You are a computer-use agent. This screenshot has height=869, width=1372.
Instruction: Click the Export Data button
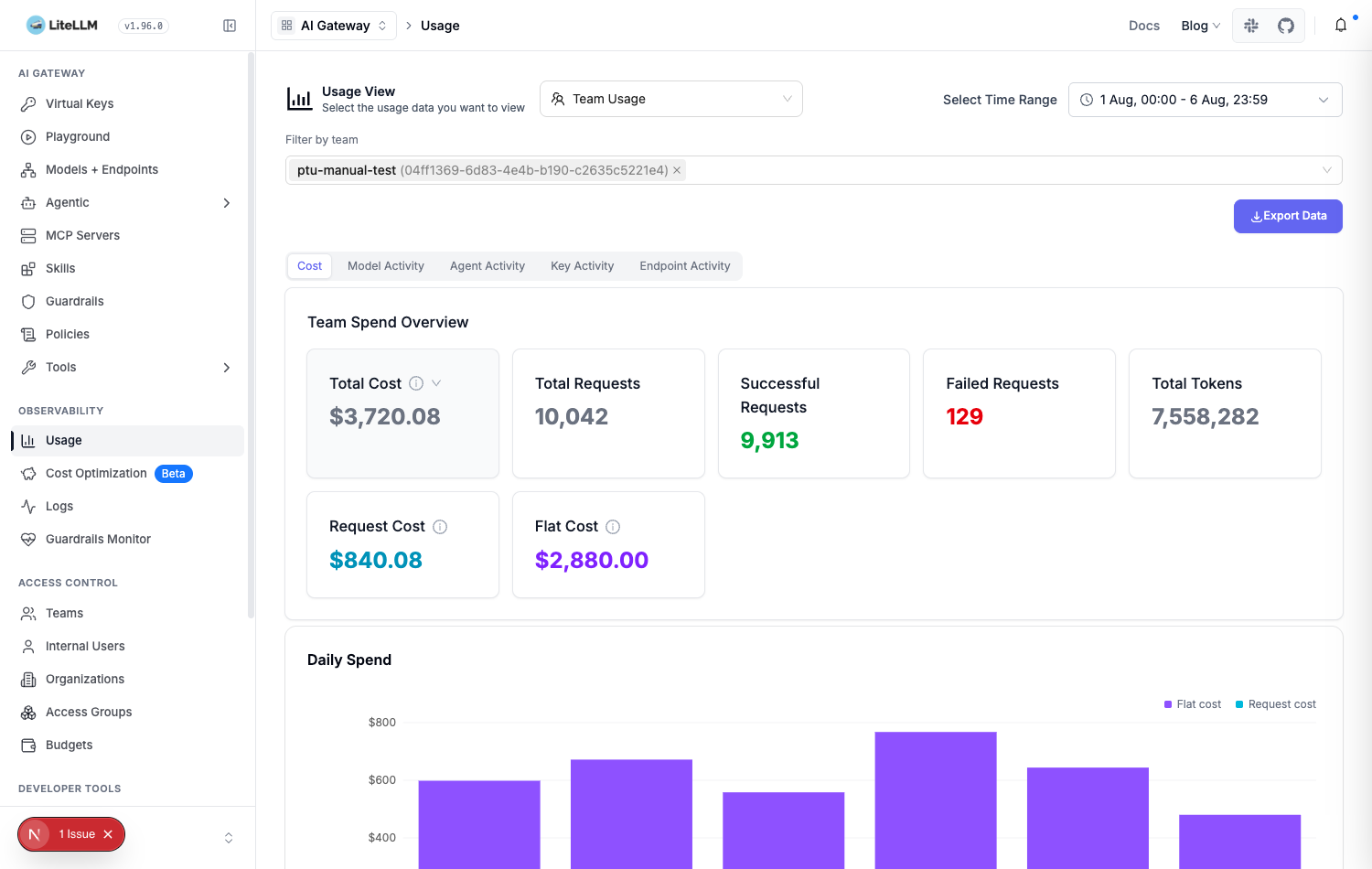point(1288,216)
